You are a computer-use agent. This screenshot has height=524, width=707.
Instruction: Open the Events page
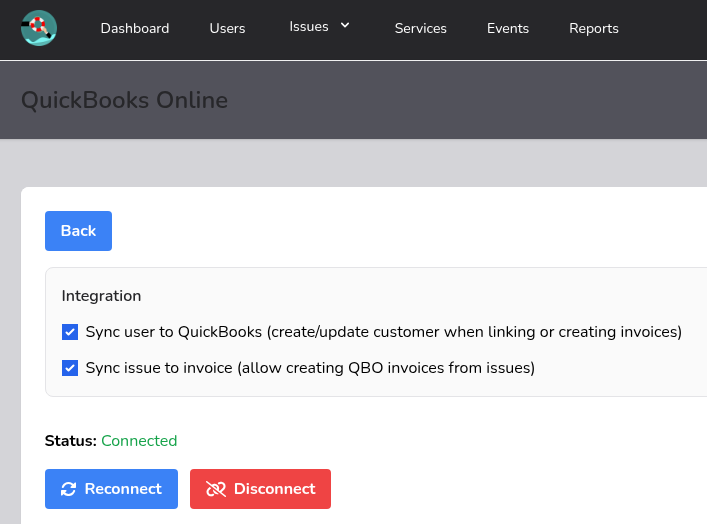[x=508, y=28]
